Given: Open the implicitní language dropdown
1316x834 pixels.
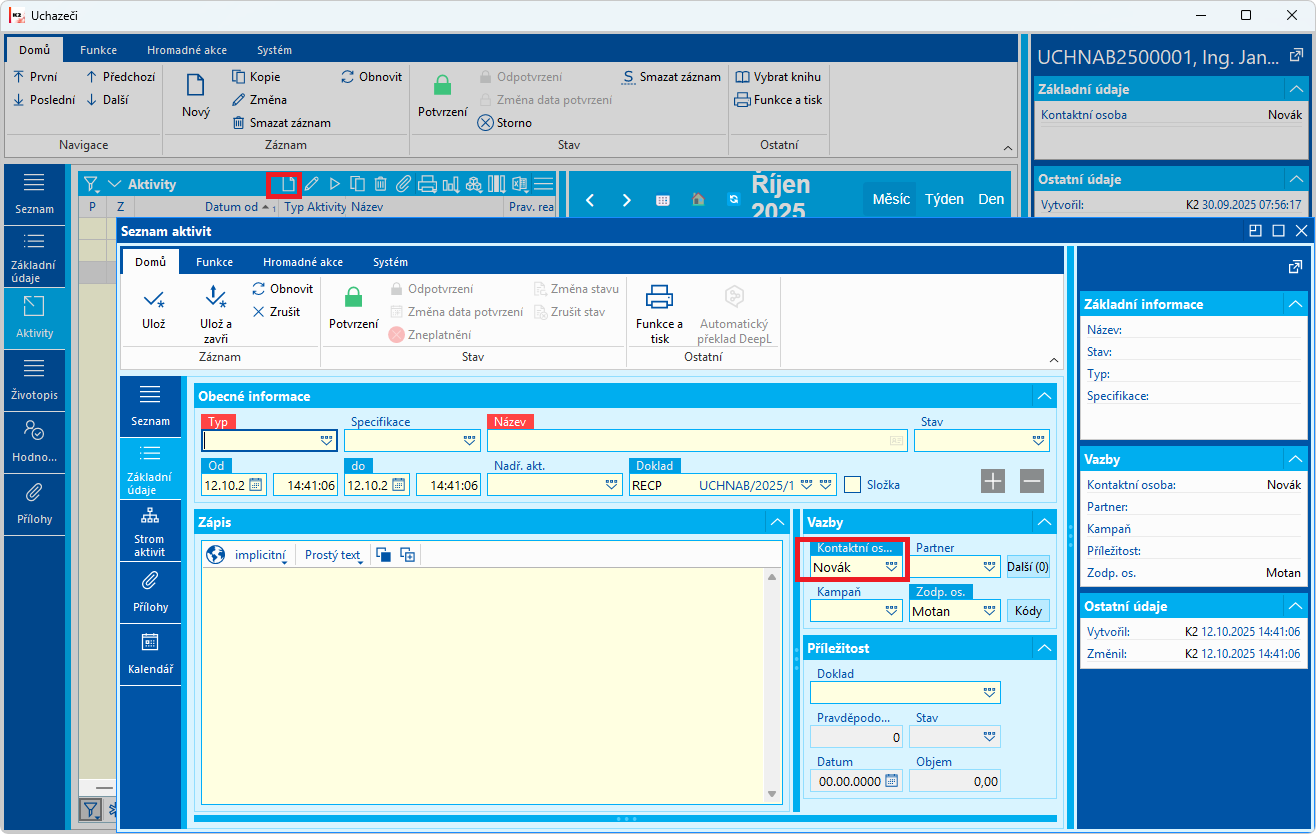Looking at the screenshot, I should point(262,555).
